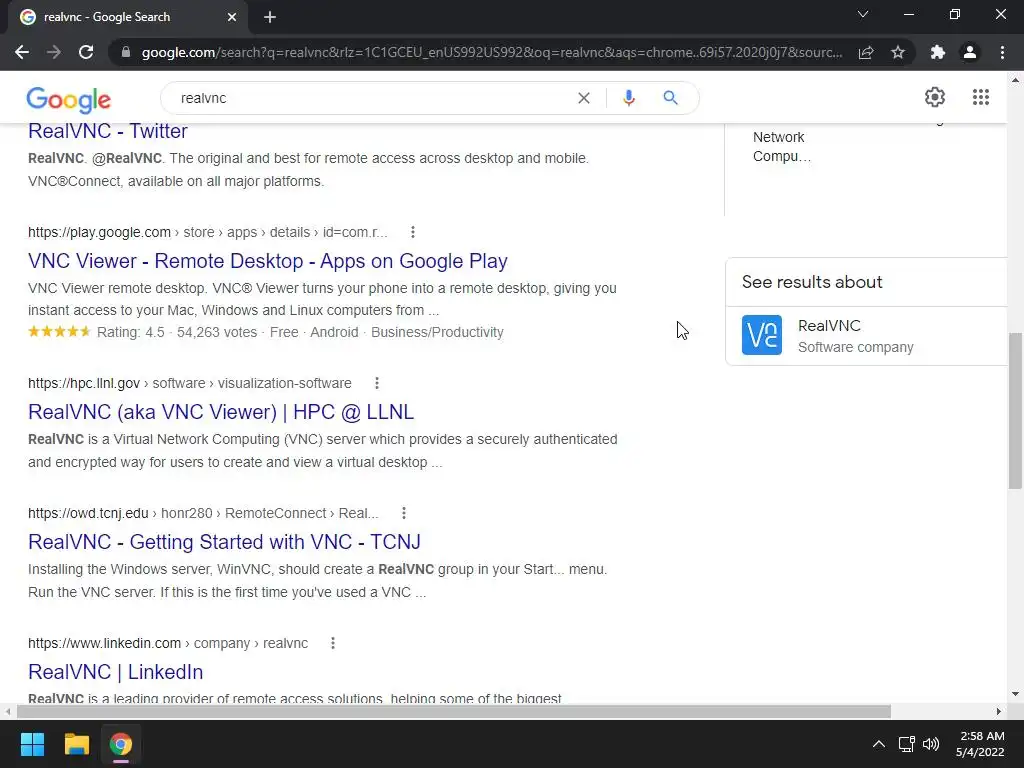The height and width of the screenshot is (768, 1024).
Task: Show hidden system tray icons
Action: [x=879, y=744]
